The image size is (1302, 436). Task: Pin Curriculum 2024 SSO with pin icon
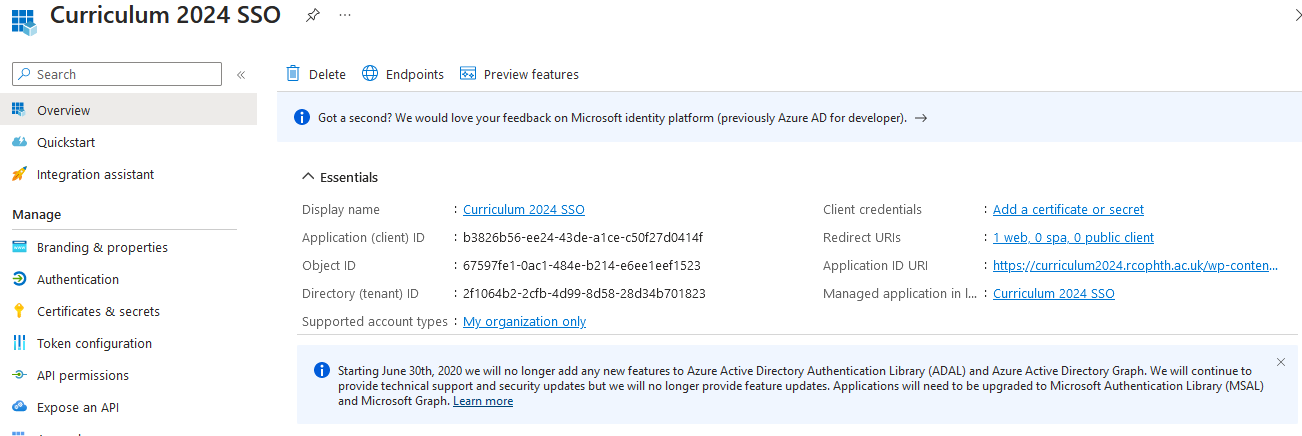click(x=312, y=15)
